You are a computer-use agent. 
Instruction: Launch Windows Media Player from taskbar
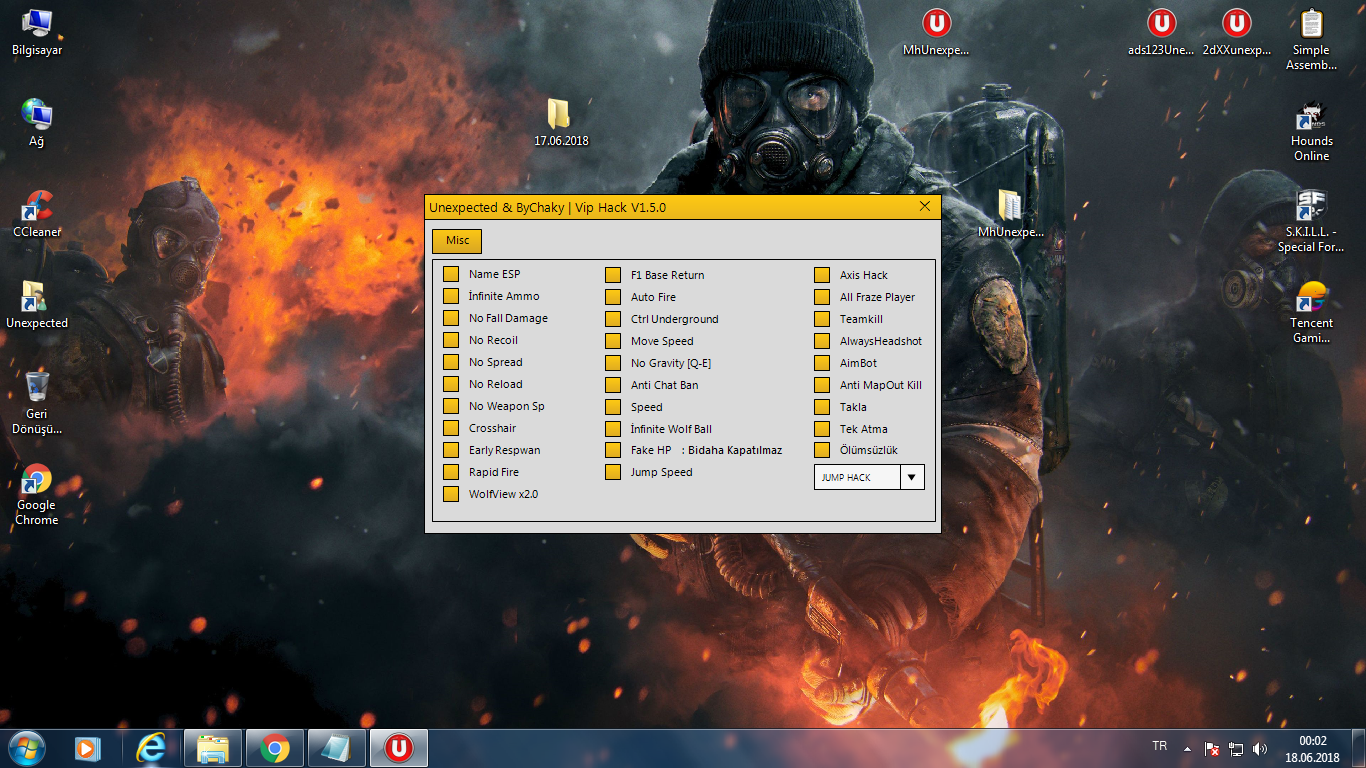pos(88,747)
